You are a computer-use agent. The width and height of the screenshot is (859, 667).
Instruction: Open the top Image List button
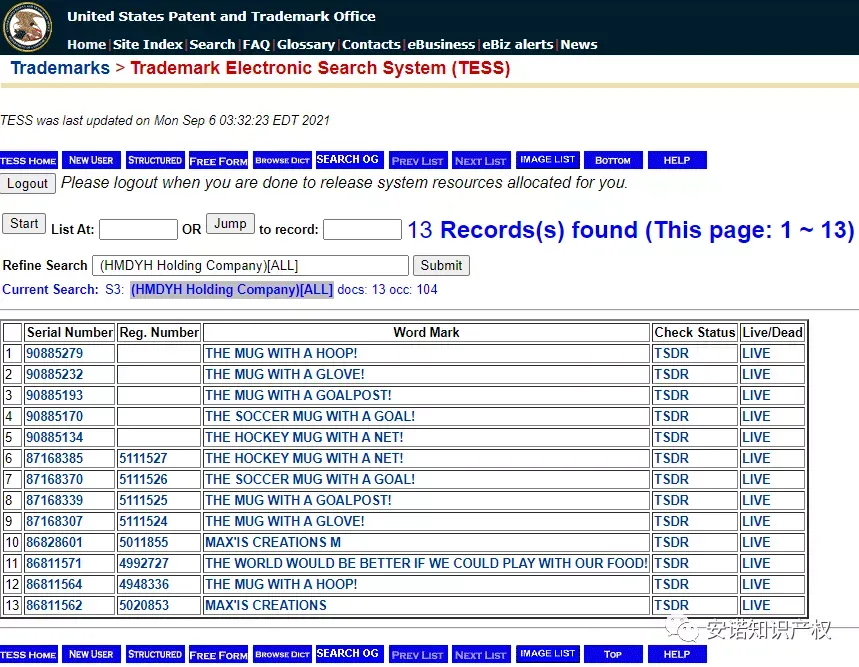point(548,159)
